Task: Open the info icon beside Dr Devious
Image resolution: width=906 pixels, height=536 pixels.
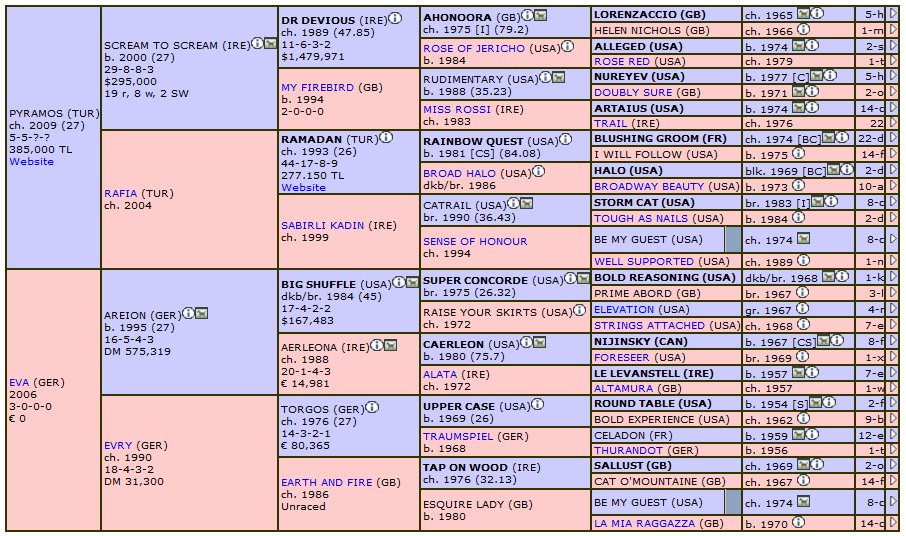Action: tap(395, 18)
